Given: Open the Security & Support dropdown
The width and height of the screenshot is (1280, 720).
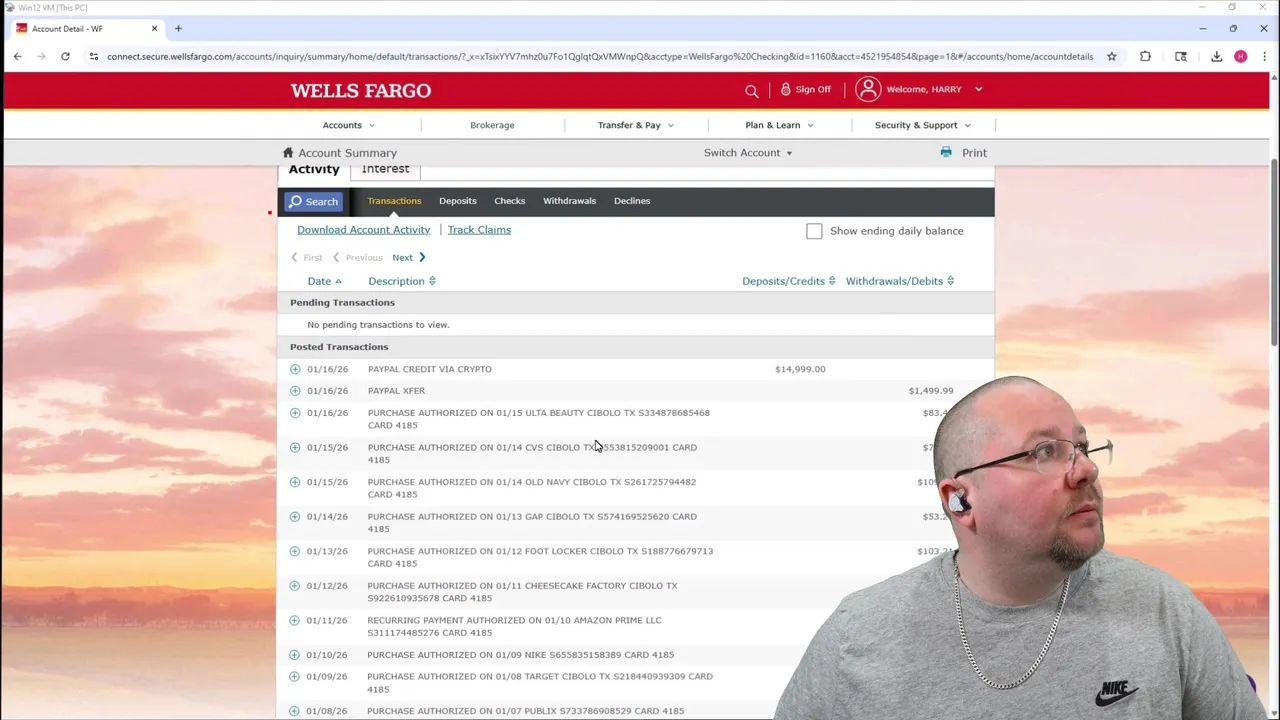Looking at the screenshot, I should point(923,125).
